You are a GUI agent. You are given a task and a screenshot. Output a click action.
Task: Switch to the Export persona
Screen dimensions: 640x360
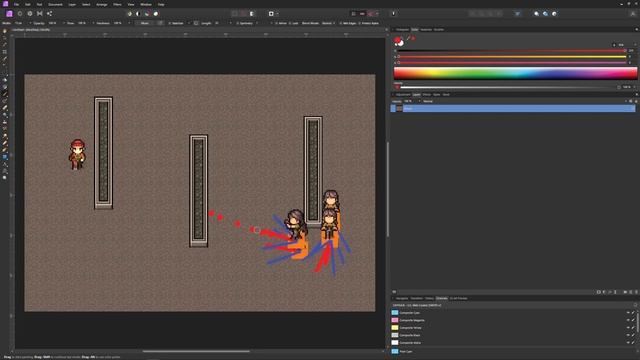coord(49,13)
